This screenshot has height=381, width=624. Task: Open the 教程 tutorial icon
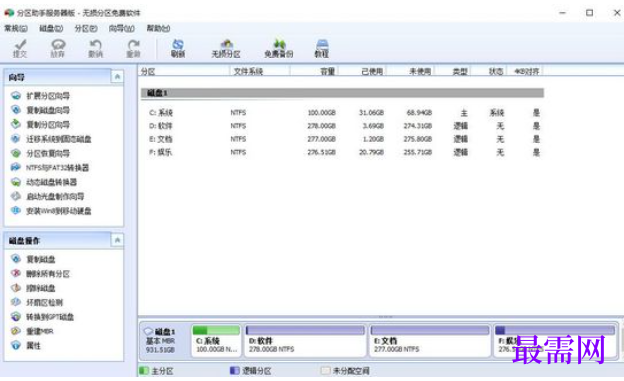322,49
